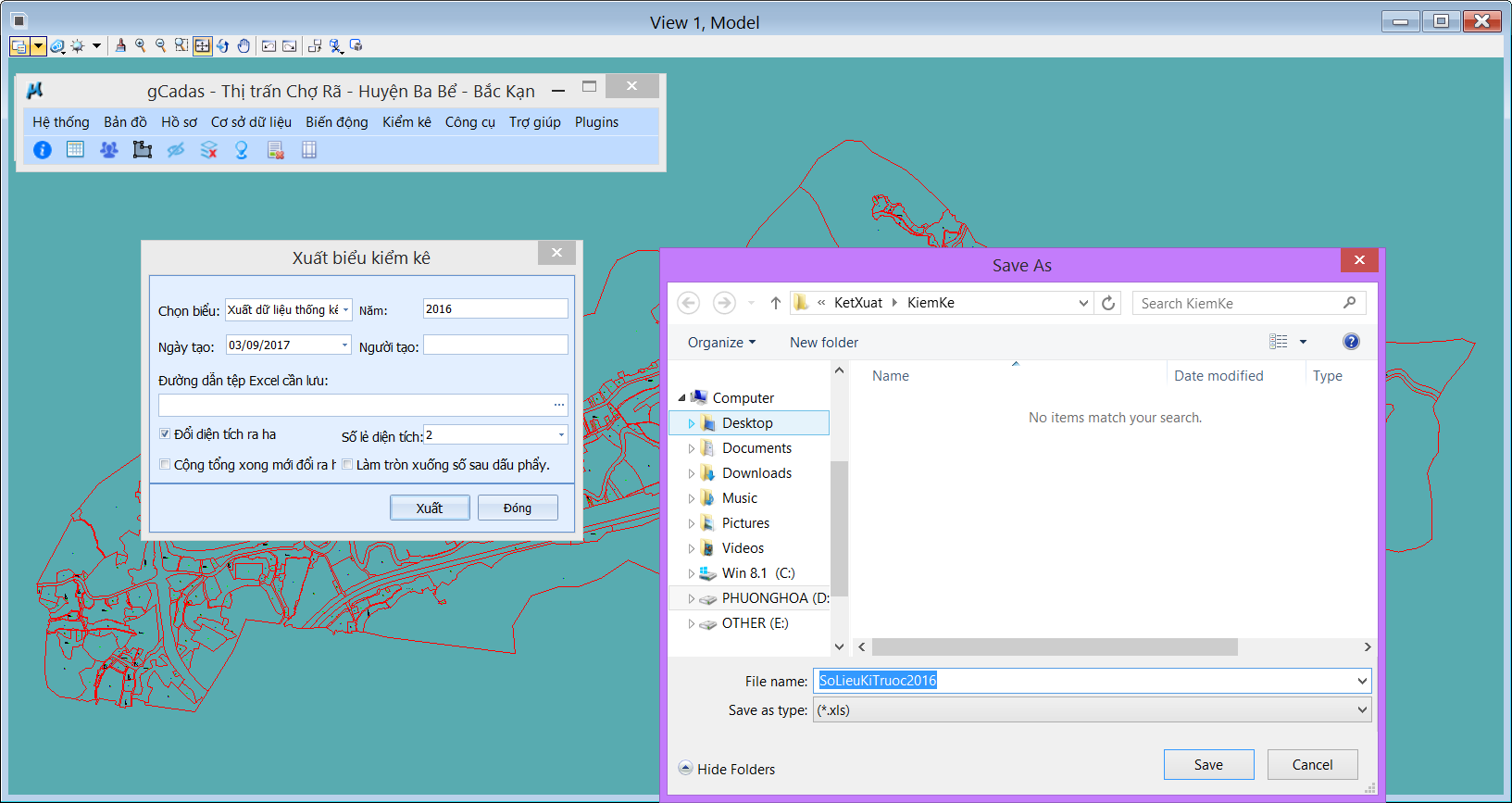Click the map location pin icon
Viewport: 1512px width, 803px height.
[242, 150]
